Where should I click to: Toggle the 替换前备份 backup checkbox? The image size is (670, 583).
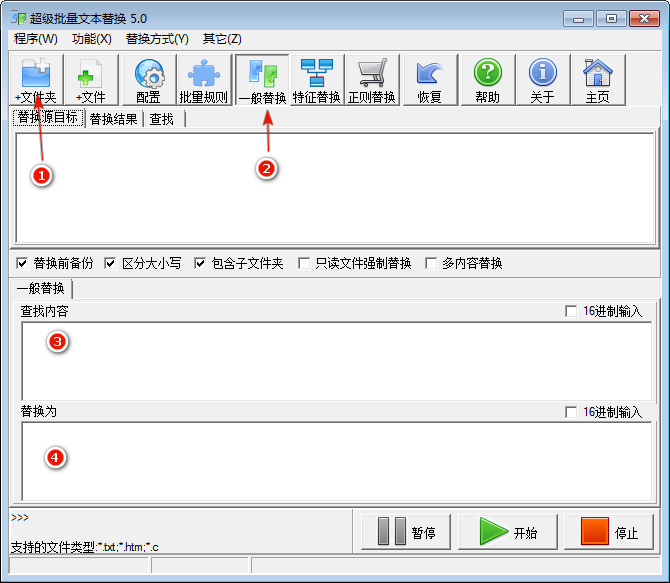tap(23, 264)
